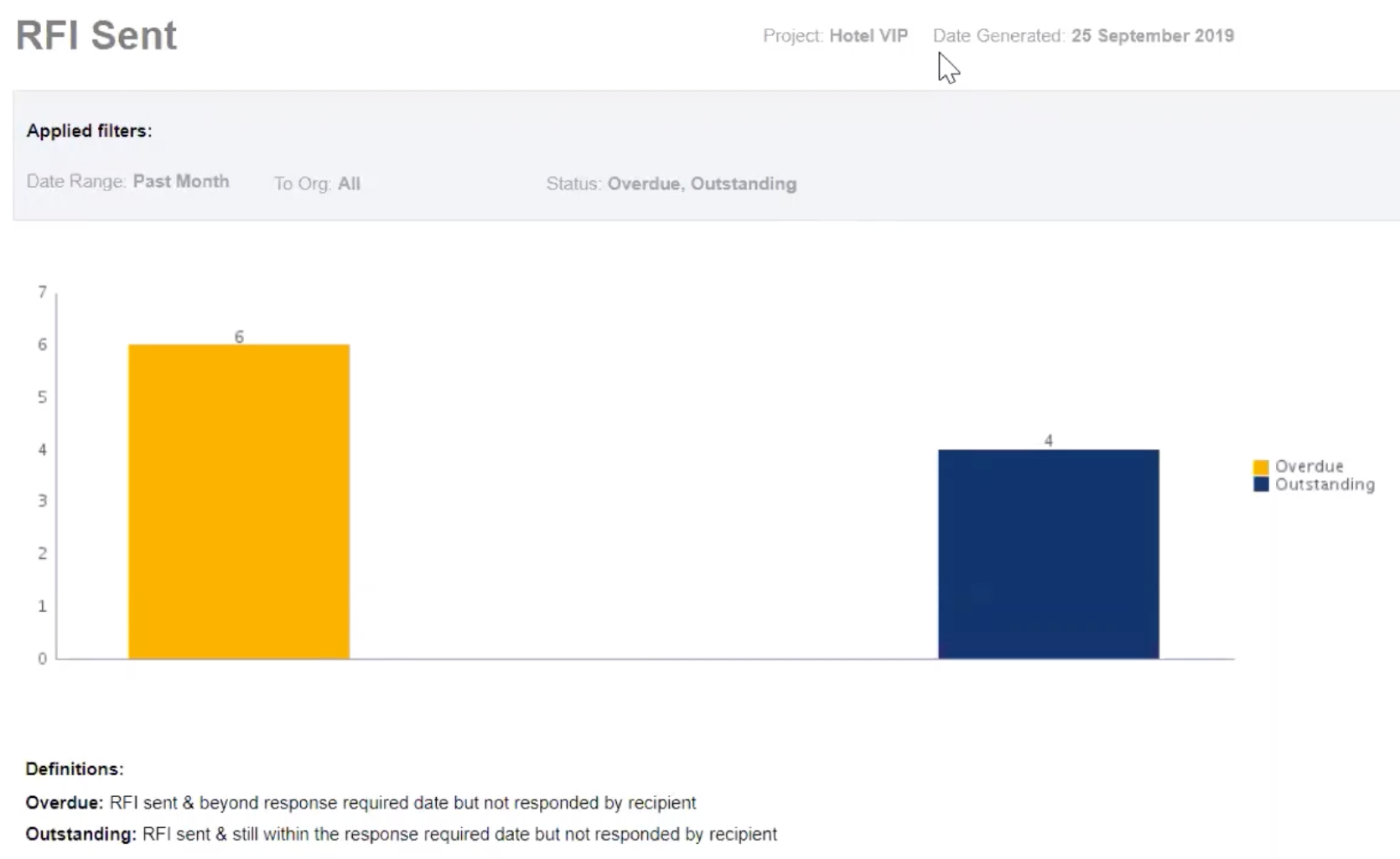Screen dimensions: 1400x859
Task: Click the 'Outstanding' legend label
Action: pyautogui.click(x=1325, y=484)
